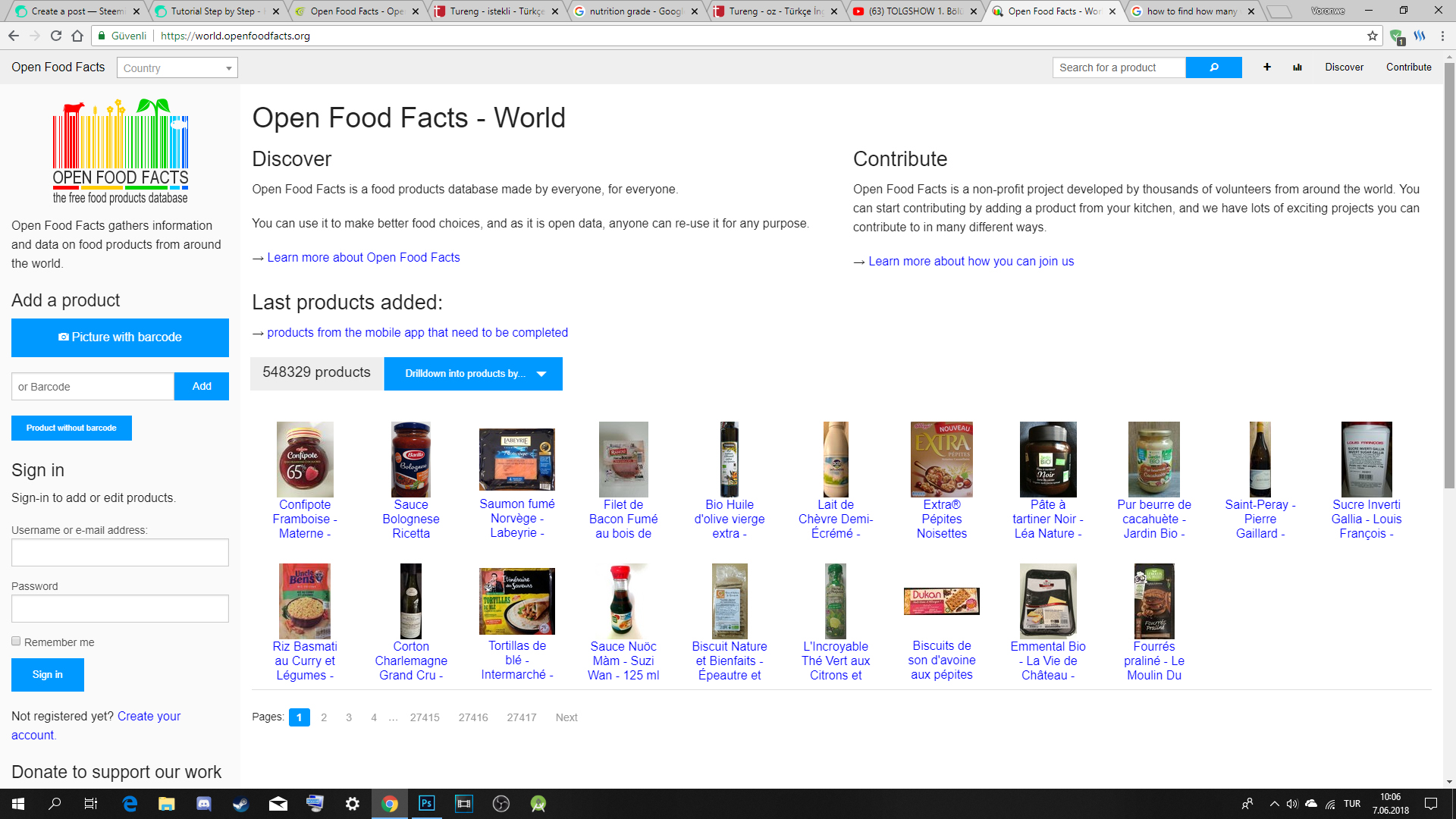1456x819 pixels.
Task: Click Task View icon in taskbar
Action: click(x=91, y=804)
